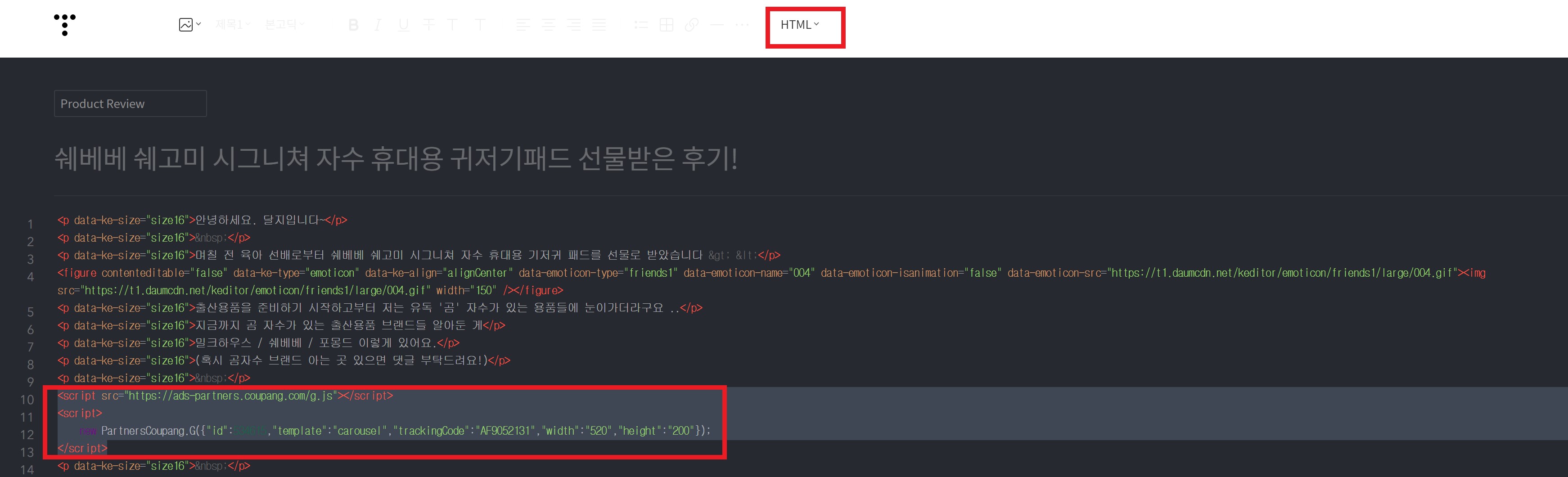Click the "width":"520" value in the script
1568x477 pixels.
tap(577, 431)
